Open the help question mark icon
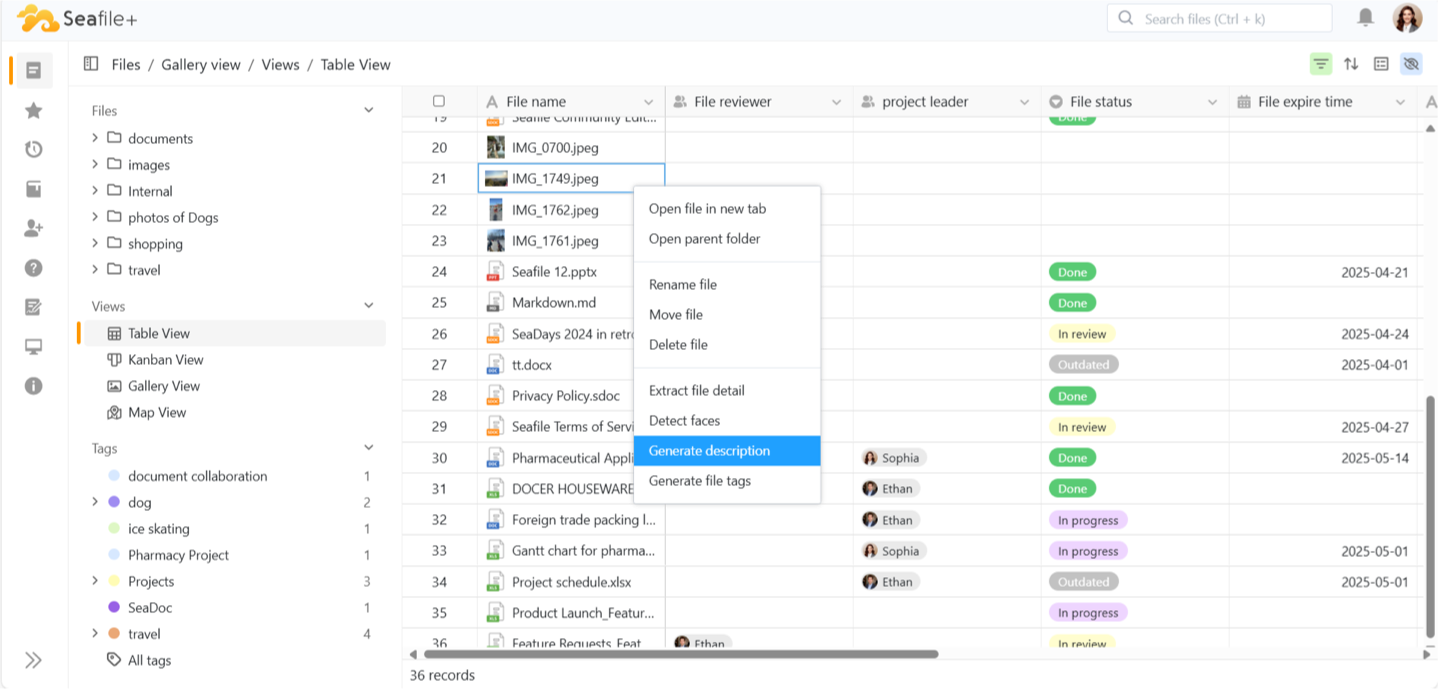 pos(33,268)
